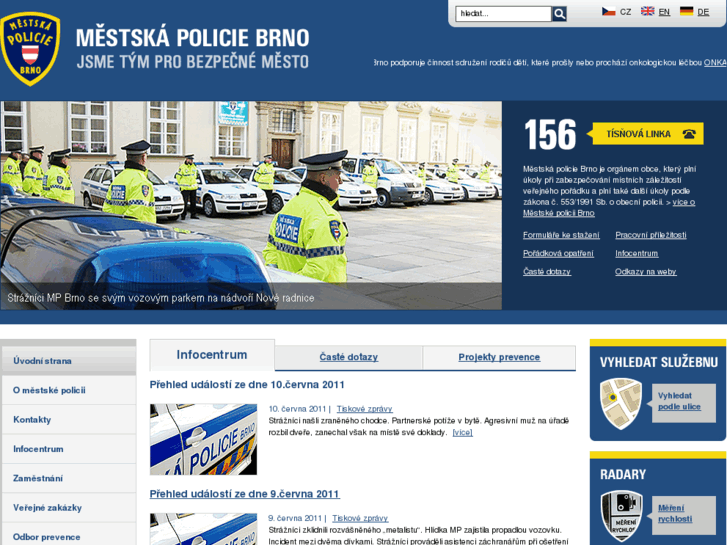727x545 pixels.
Task: Open police car thumbnail for 9. června article
Action: pyautogui.click(x=203, y=529)
